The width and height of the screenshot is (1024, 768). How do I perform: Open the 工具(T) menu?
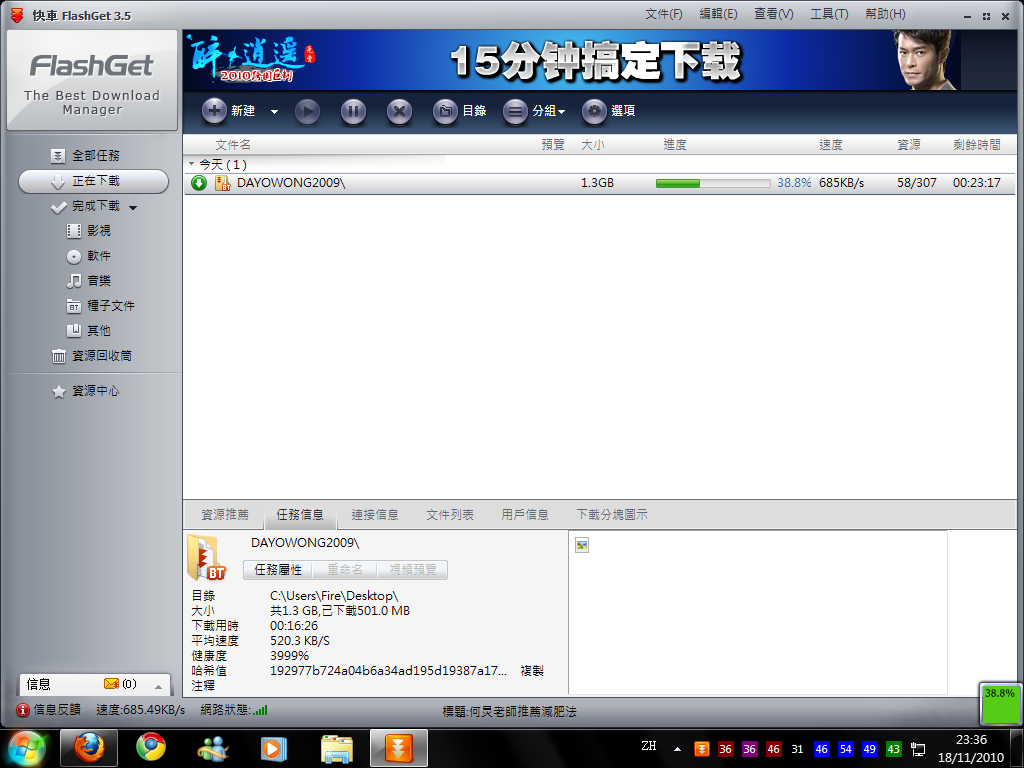coord(829,14)
